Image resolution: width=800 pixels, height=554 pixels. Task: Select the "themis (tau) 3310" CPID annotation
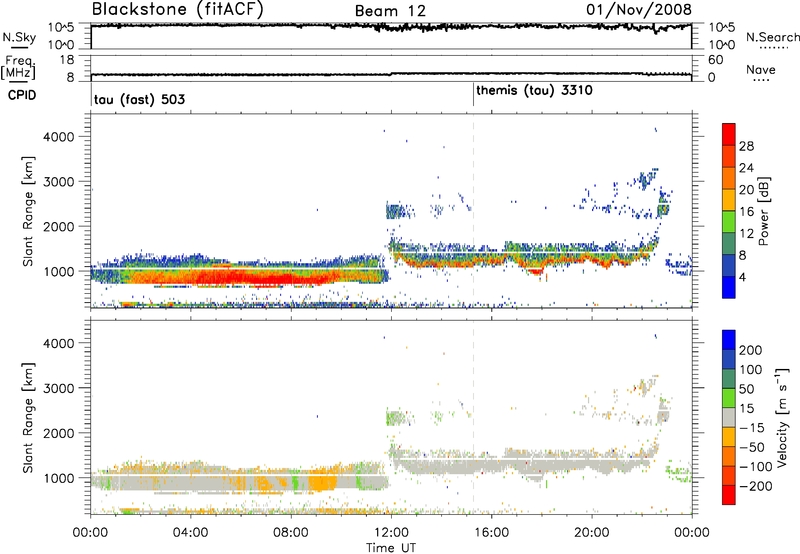coord(534,91)
